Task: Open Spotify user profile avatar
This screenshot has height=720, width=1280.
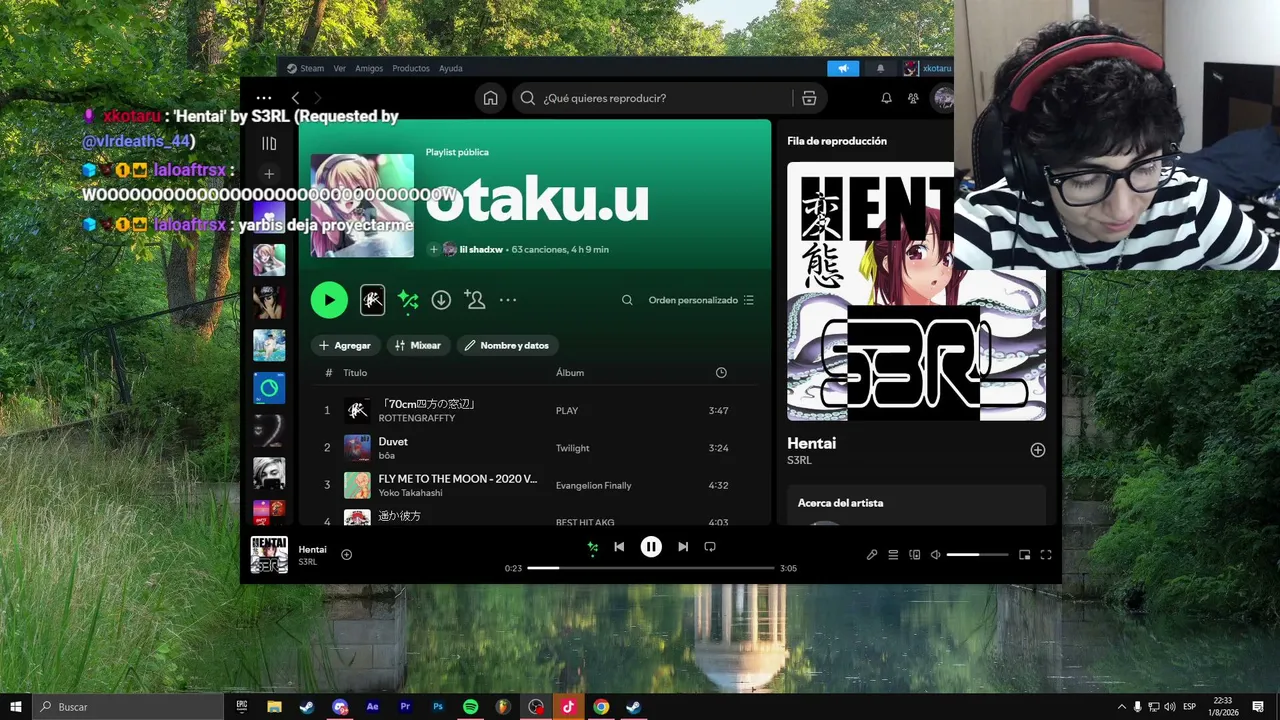Action: (942, 98)
